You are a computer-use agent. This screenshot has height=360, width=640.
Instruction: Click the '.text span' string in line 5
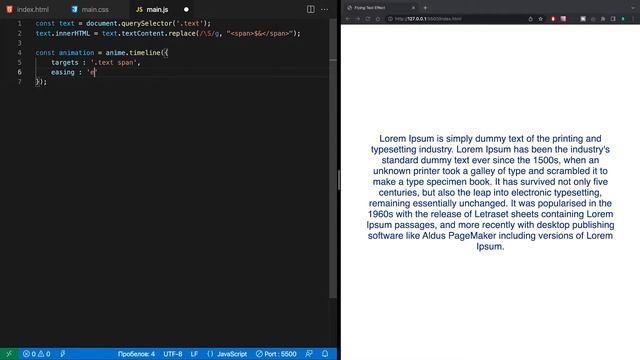113,62
